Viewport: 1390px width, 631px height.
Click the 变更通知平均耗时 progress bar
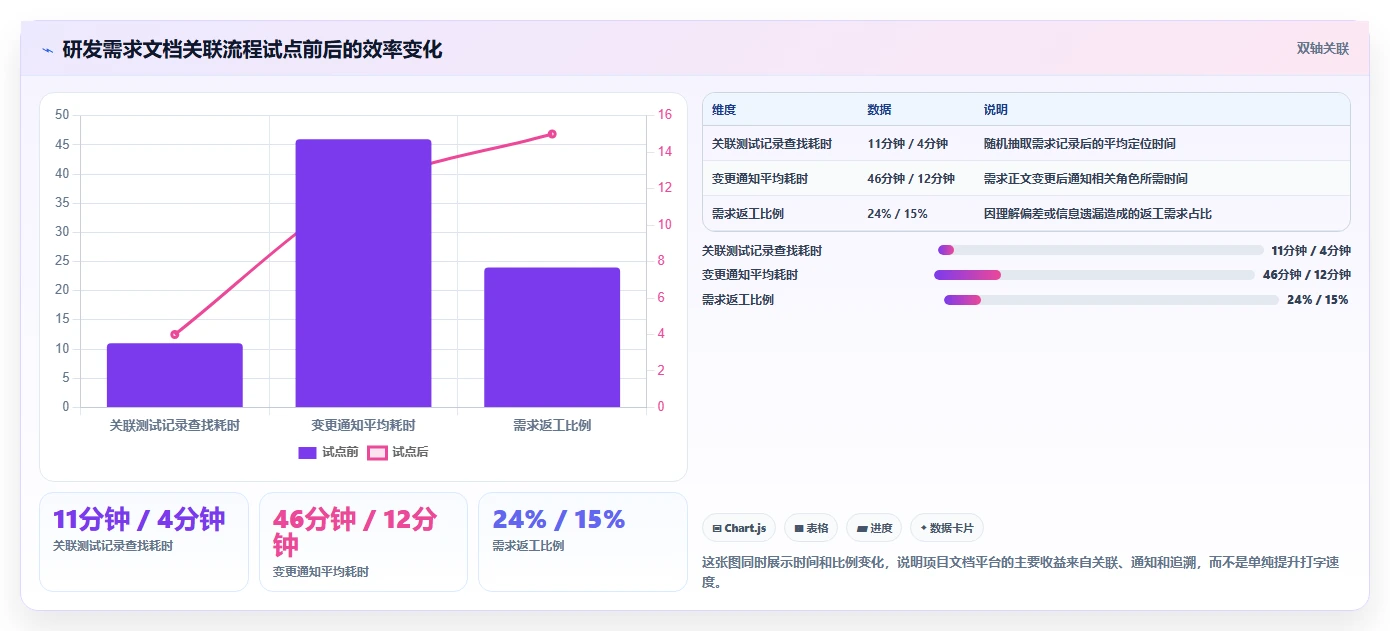1094,275
